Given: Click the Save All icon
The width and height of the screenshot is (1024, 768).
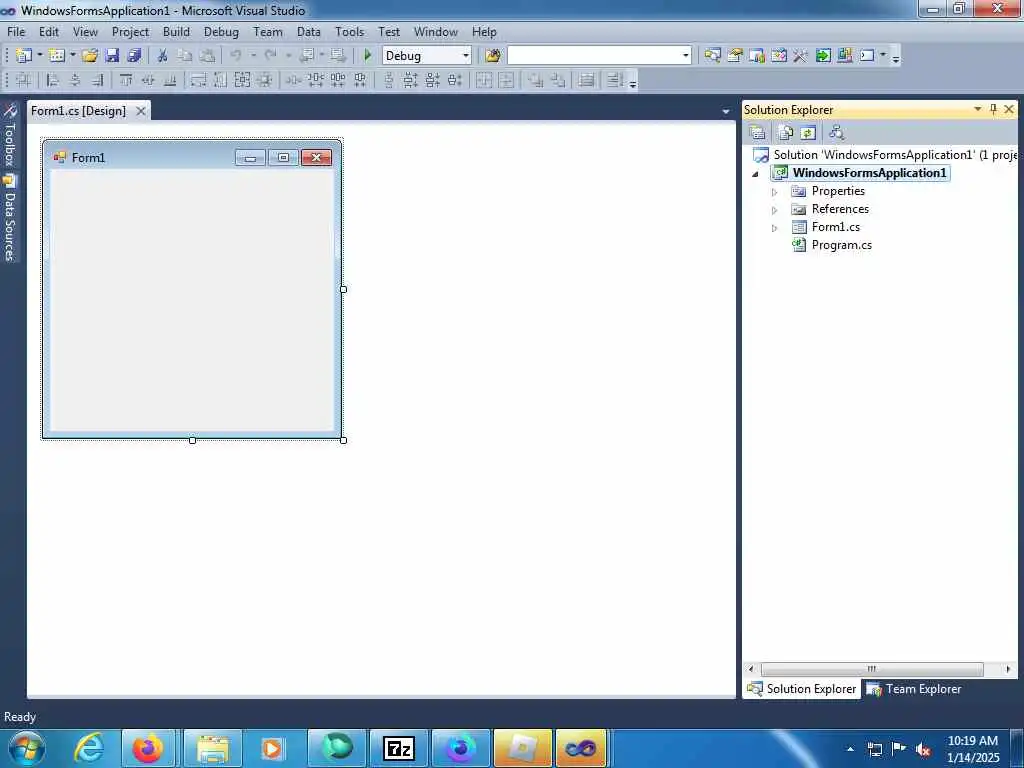Looking at the screenshot, I should tap(134, 56).
